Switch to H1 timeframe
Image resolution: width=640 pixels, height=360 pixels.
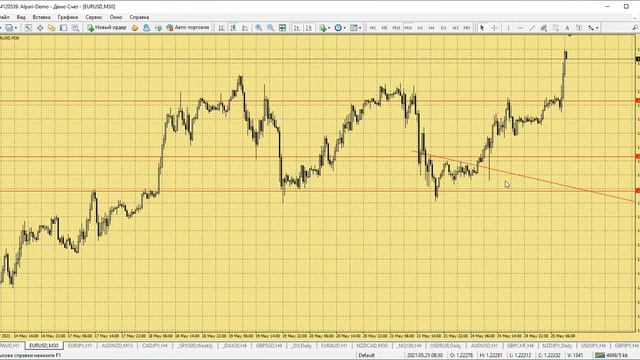point(420,27)
